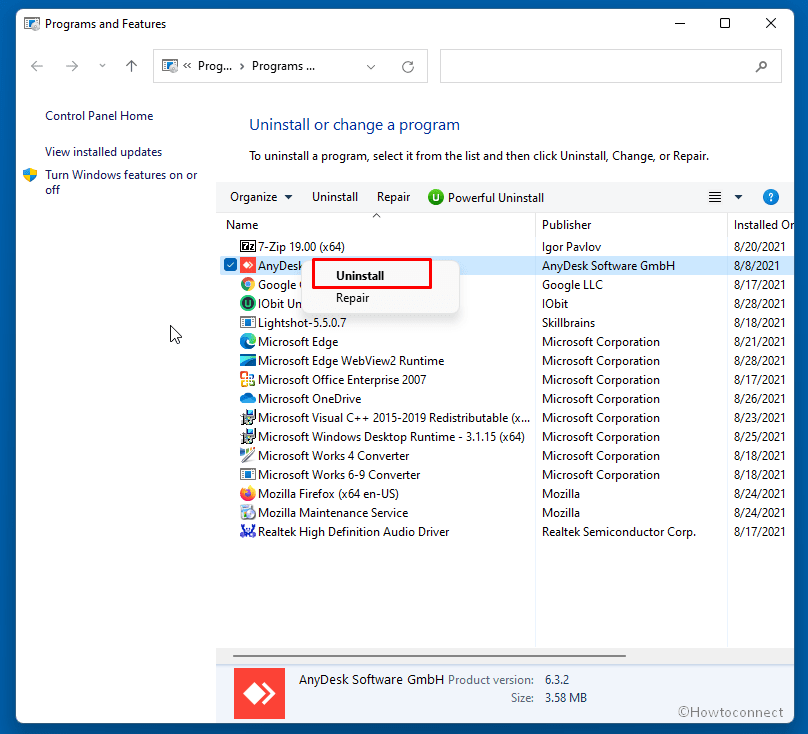Select Microsoft Edge WebView2 Runtime entry
The width and height of the screenshot is (808, 734).
coord(351,361)
